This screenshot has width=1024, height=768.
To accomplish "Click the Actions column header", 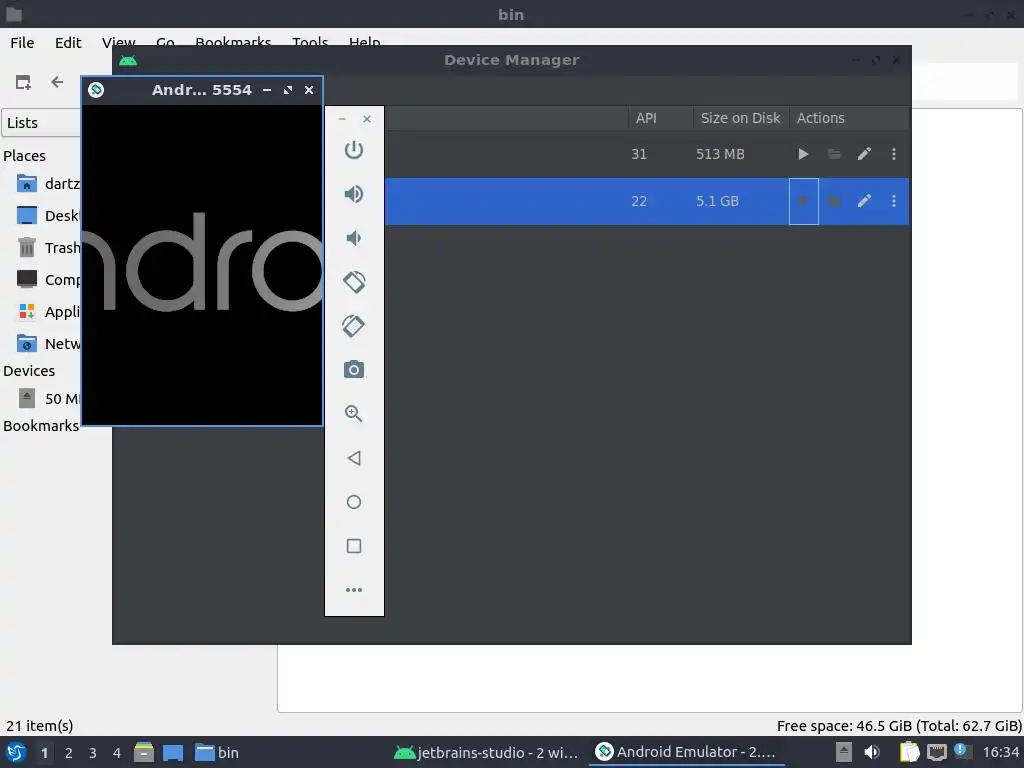I will [848, 118].
